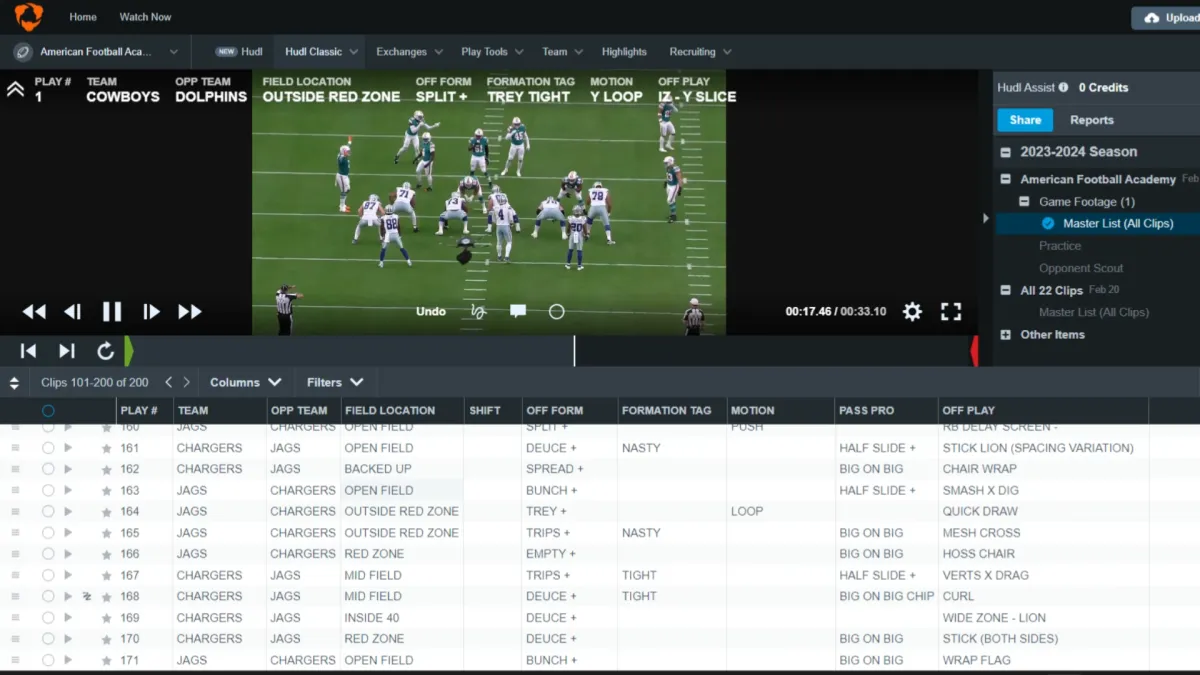Open the Team menu dropdown
The image size is (1200, 675).
click(x=561, y=52)
